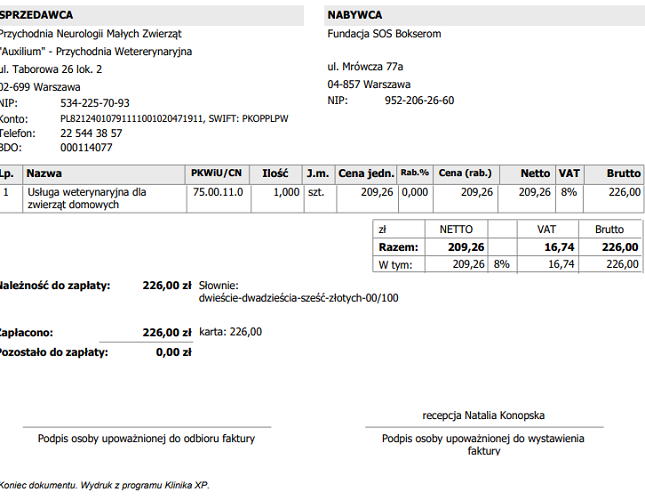
Task: Click the 'VAT' column header in items table
Action: coord(569,174)
